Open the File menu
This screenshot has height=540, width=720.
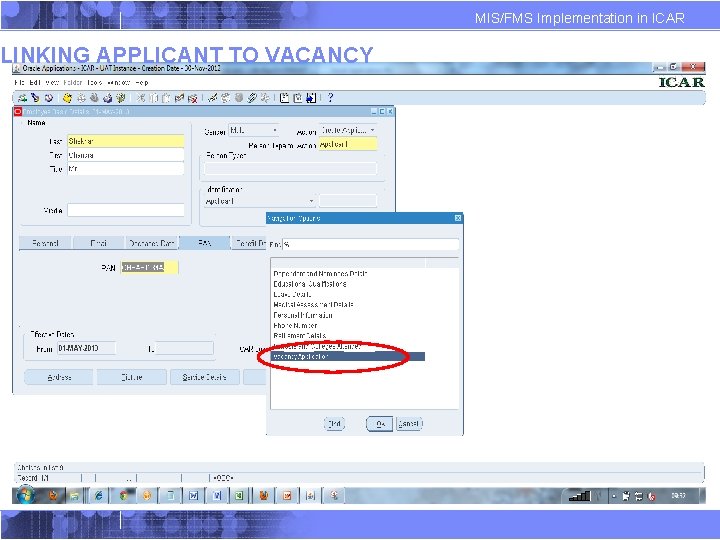(19, 83)
